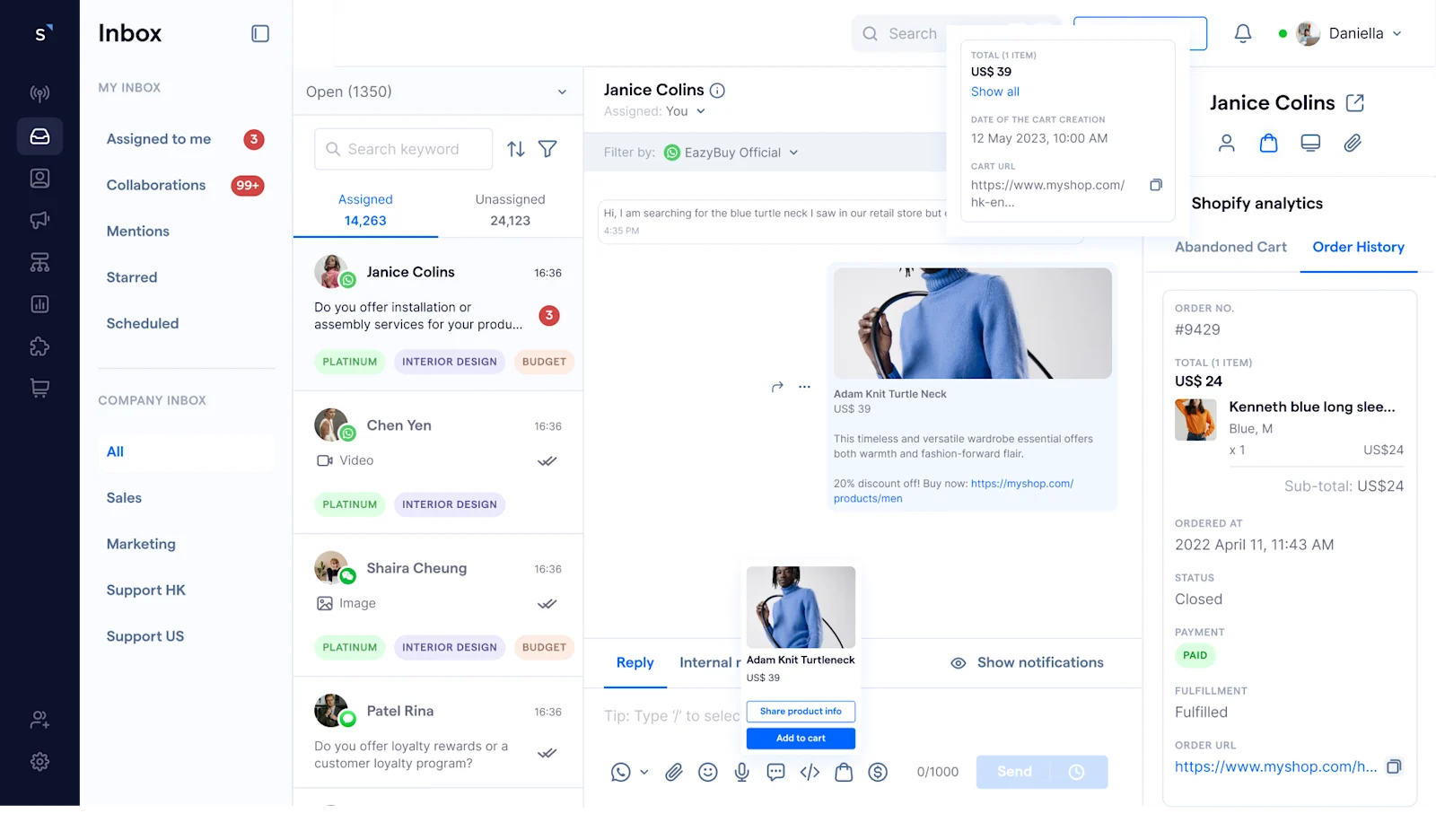Click Show all in the cart popup

pos(994,92)
